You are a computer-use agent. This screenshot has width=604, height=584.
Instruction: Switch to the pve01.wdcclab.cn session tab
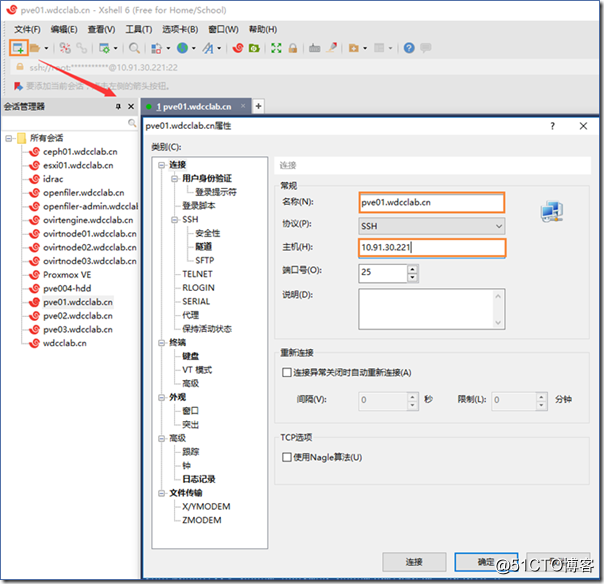pos(194,106)
